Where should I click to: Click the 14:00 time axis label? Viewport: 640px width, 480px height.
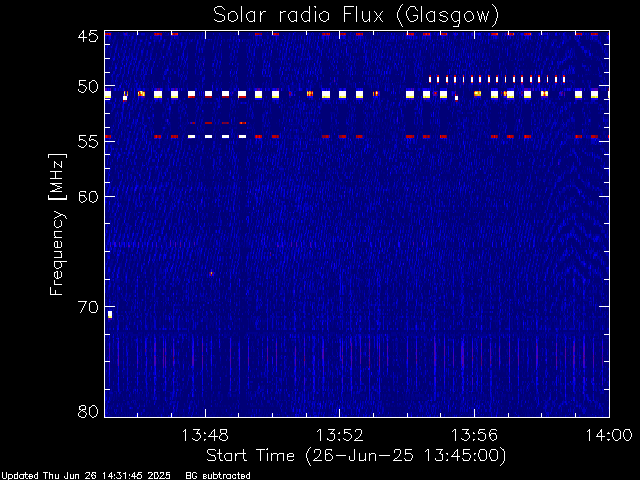click(609, 435)
